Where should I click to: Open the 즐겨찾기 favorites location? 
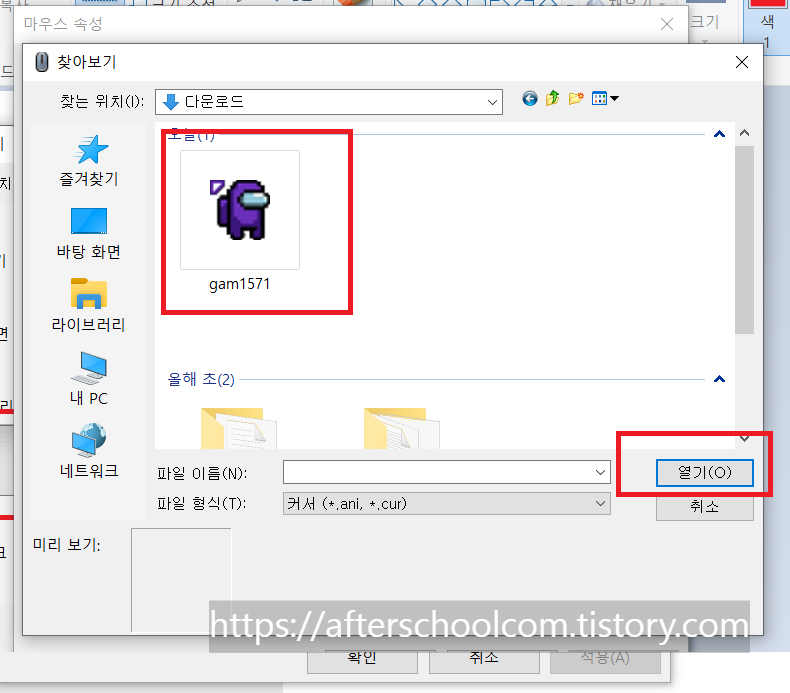(x=89, y=161)
